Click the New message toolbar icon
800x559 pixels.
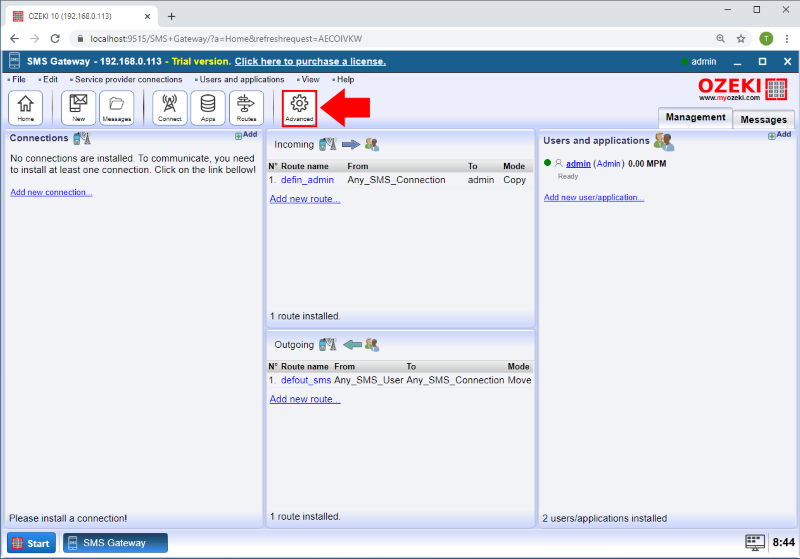coord(79,108)
